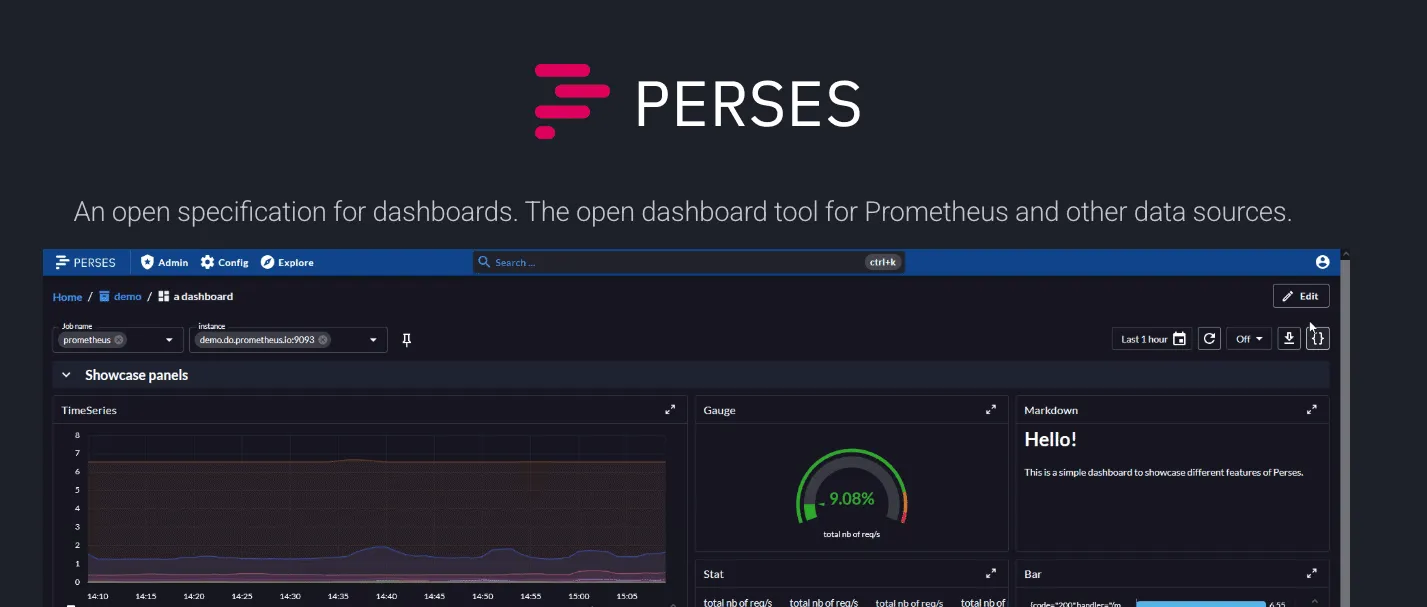Click the Bar panel title
The height and width of the screenshot is (607, 1427).
point(1033,574)
